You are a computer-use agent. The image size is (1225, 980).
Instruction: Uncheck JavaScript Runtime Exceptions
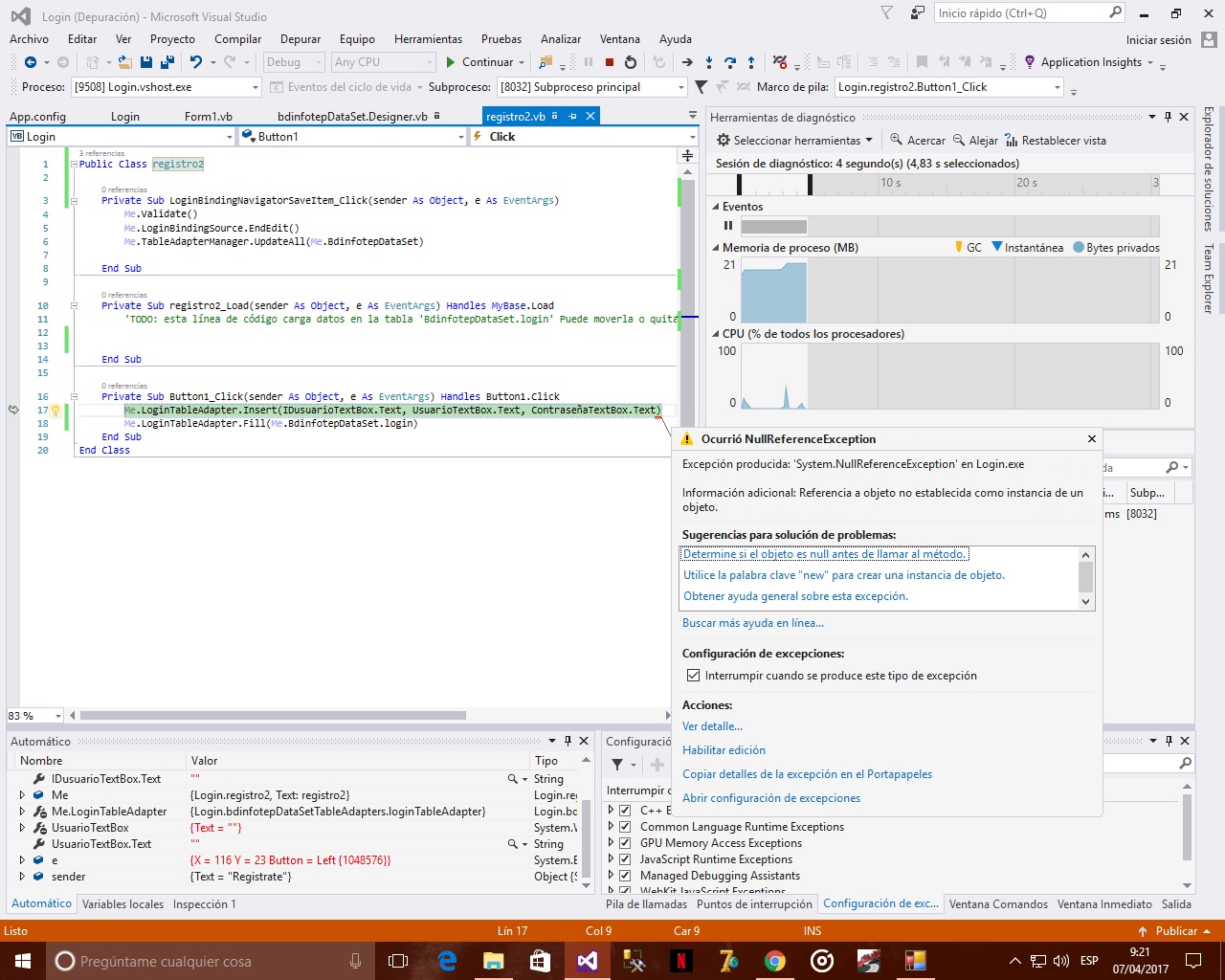625,859
